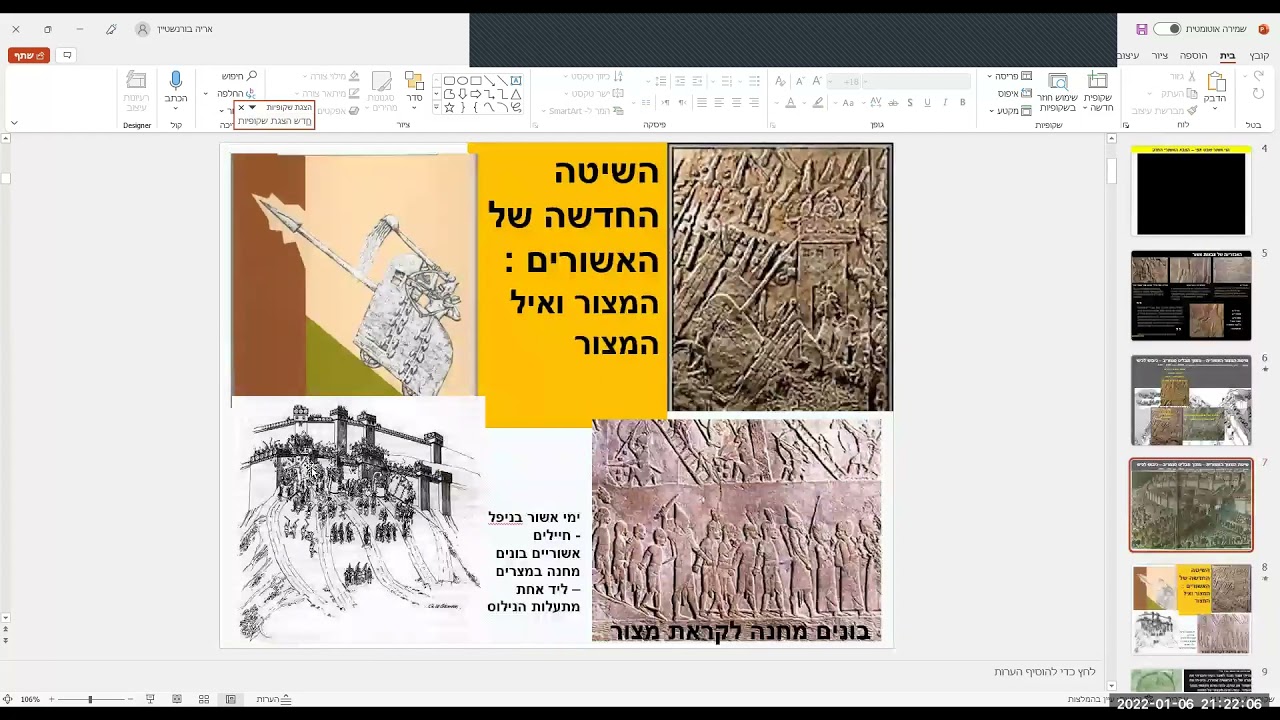This screenshot has width=1280, height=720.
Task: Open Text Direction (כיוון טקסט) dropdown
Action: click(x=595, y=76)
